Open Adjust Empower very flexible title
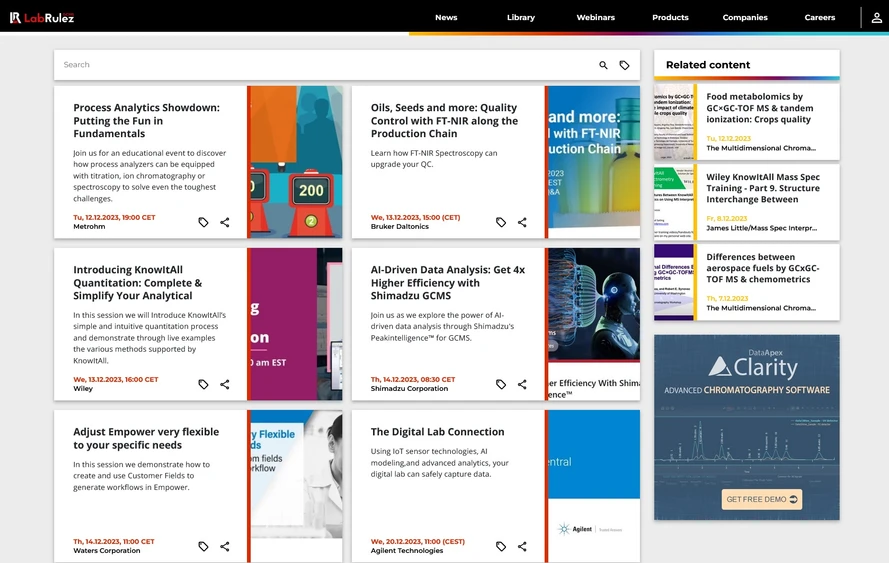Image resolution: width=889 pixels, height=563 pixels. coord(146,438)
